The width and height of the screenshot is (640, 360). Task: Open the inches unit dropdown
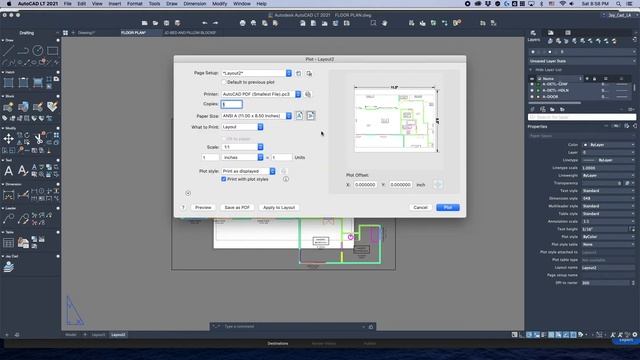coord(242,157)
